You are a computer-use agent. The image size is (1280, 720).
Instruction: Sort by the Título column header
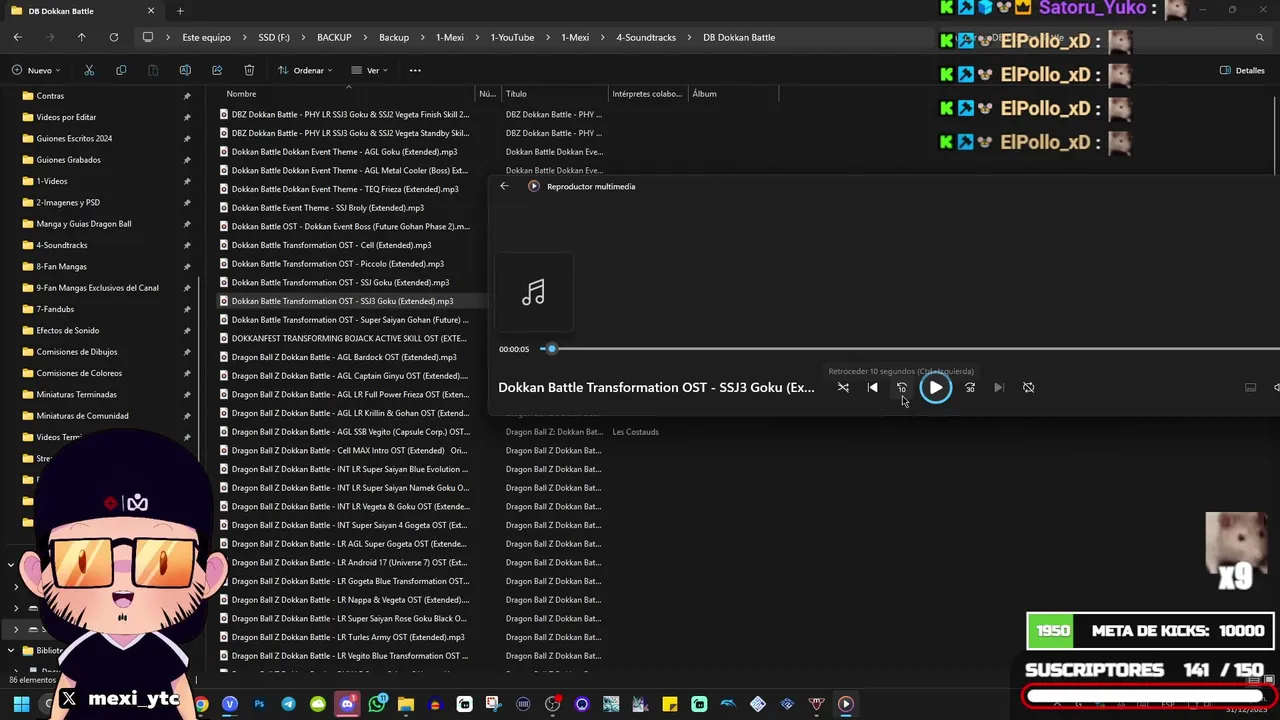point(516,94)
